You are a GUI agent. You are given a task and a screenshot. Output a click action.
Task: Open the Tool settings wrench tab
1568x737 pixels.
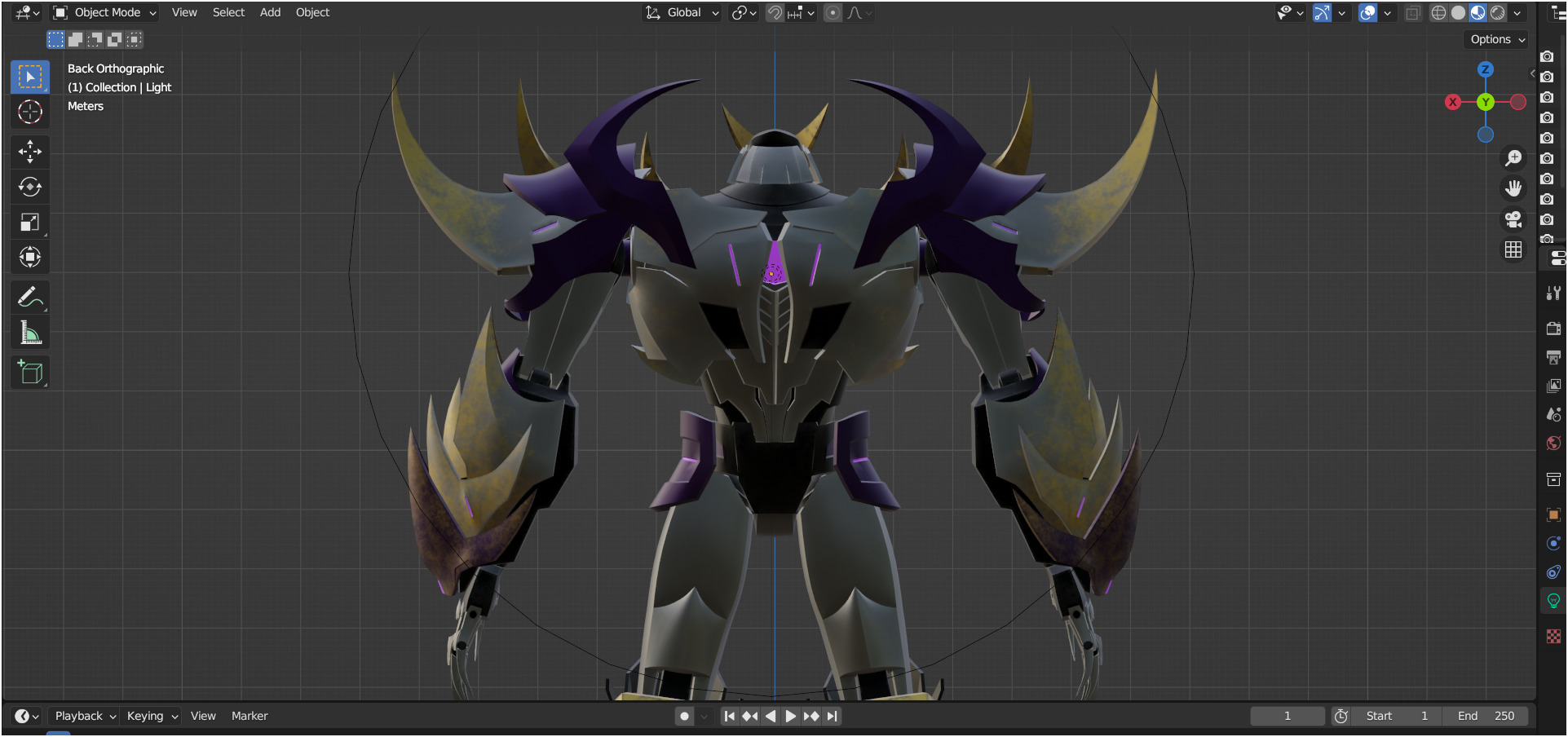[1553, 293]
